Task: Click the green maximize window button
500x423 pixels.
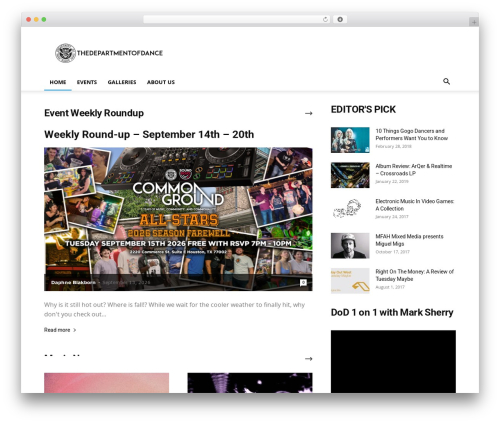Action: 44,19
